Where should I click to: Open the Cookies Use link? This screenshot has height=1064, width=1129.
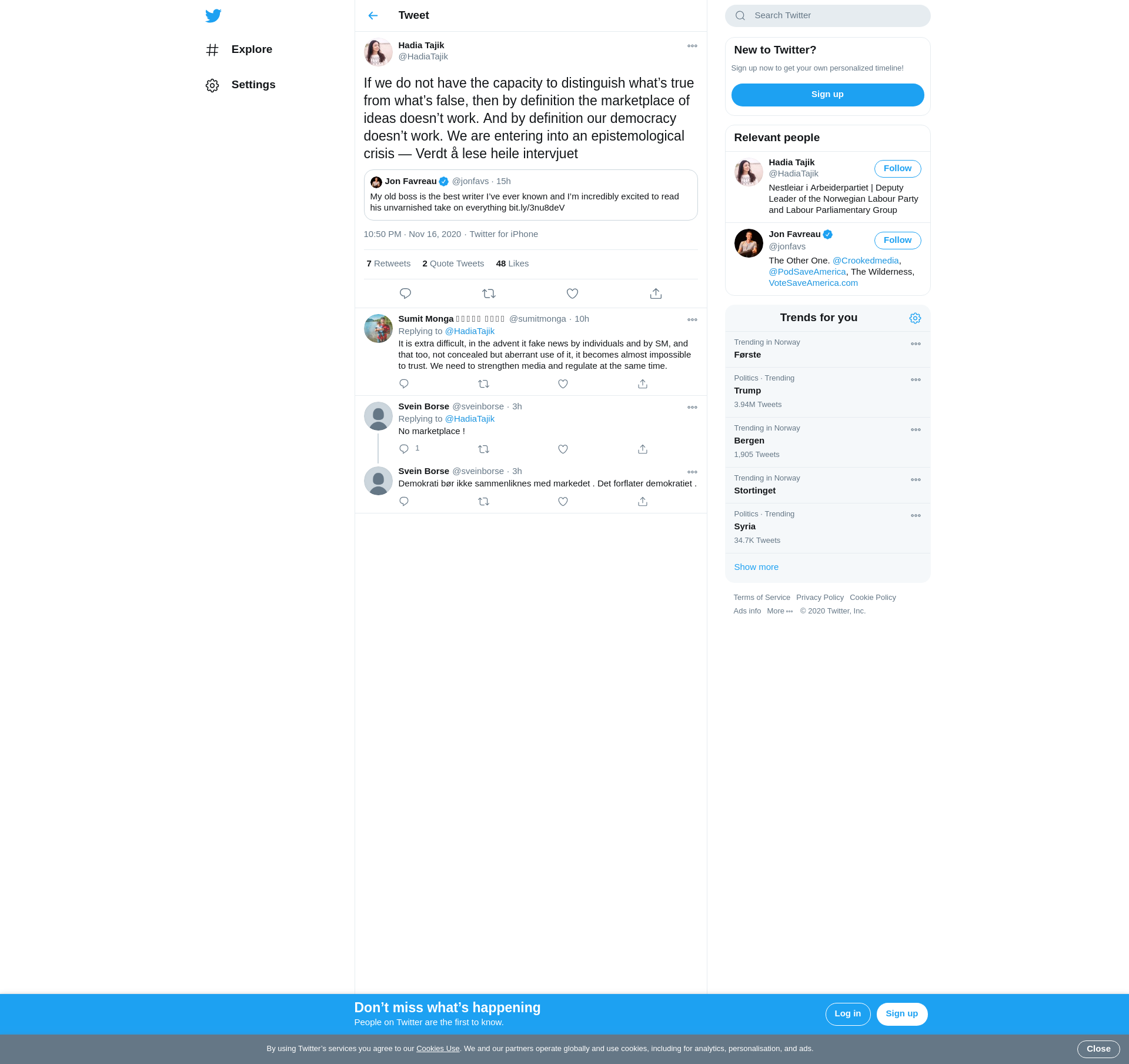pyautogui.click(x=437, y=1049)
